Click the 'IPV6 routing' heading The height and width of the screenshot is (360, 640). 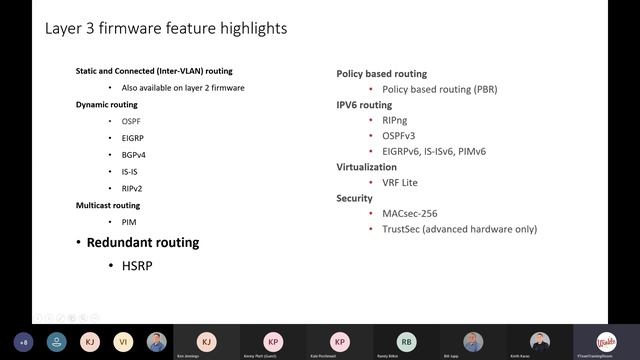[364, 105]
